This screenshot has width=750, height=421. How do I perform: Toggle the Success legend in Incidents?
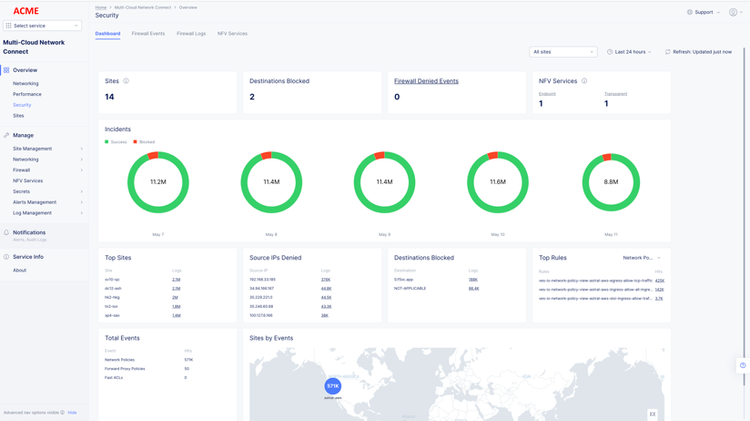point(116,142)
